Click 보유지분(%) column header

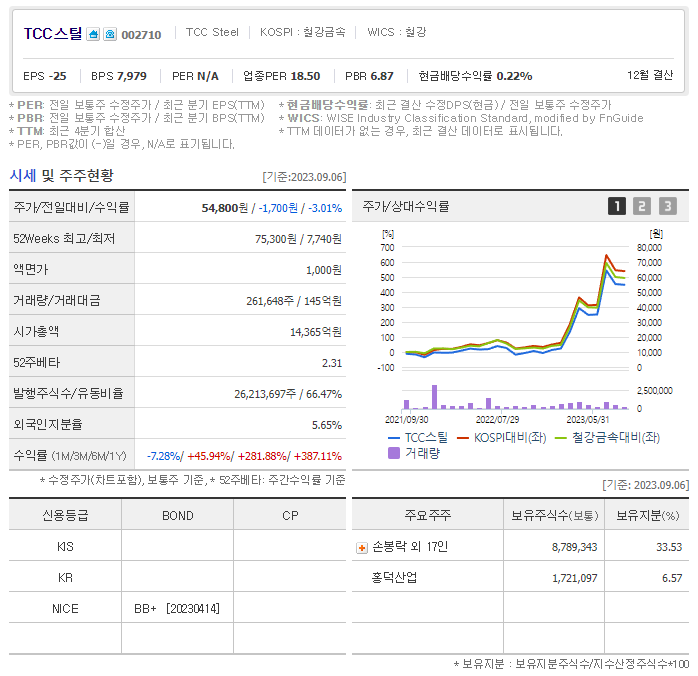pos(647,515)
